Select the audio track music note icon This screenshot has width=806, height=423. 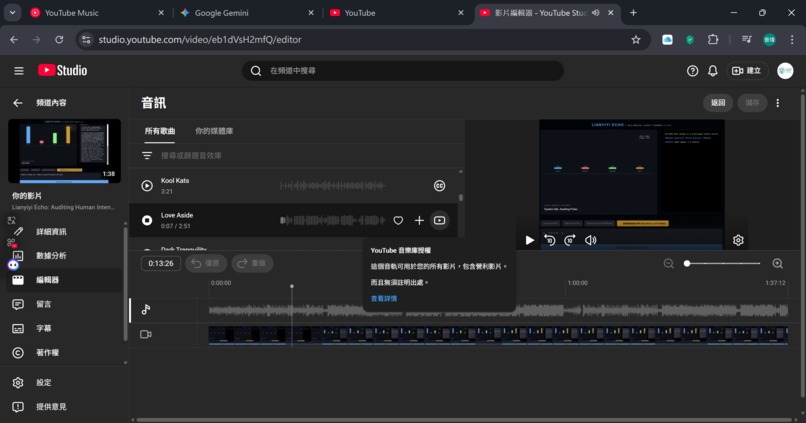point(146,309)
